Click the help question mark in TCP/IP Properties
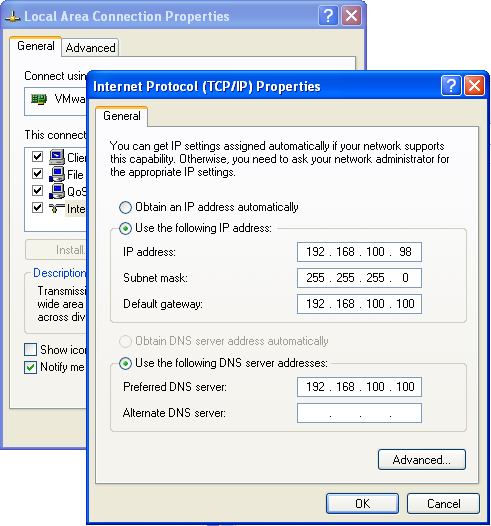The width and height of the screenshot is (491, 526). tap(451, 86)
